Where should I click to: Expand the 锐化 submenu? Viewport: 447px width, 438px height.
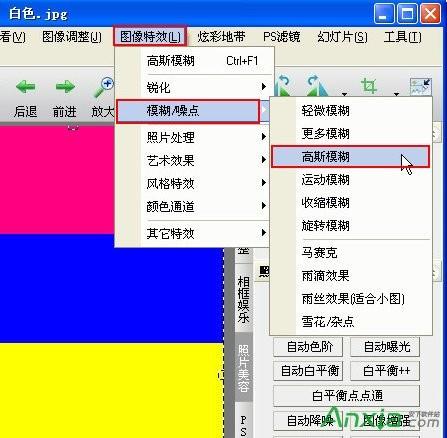point(193,87)
